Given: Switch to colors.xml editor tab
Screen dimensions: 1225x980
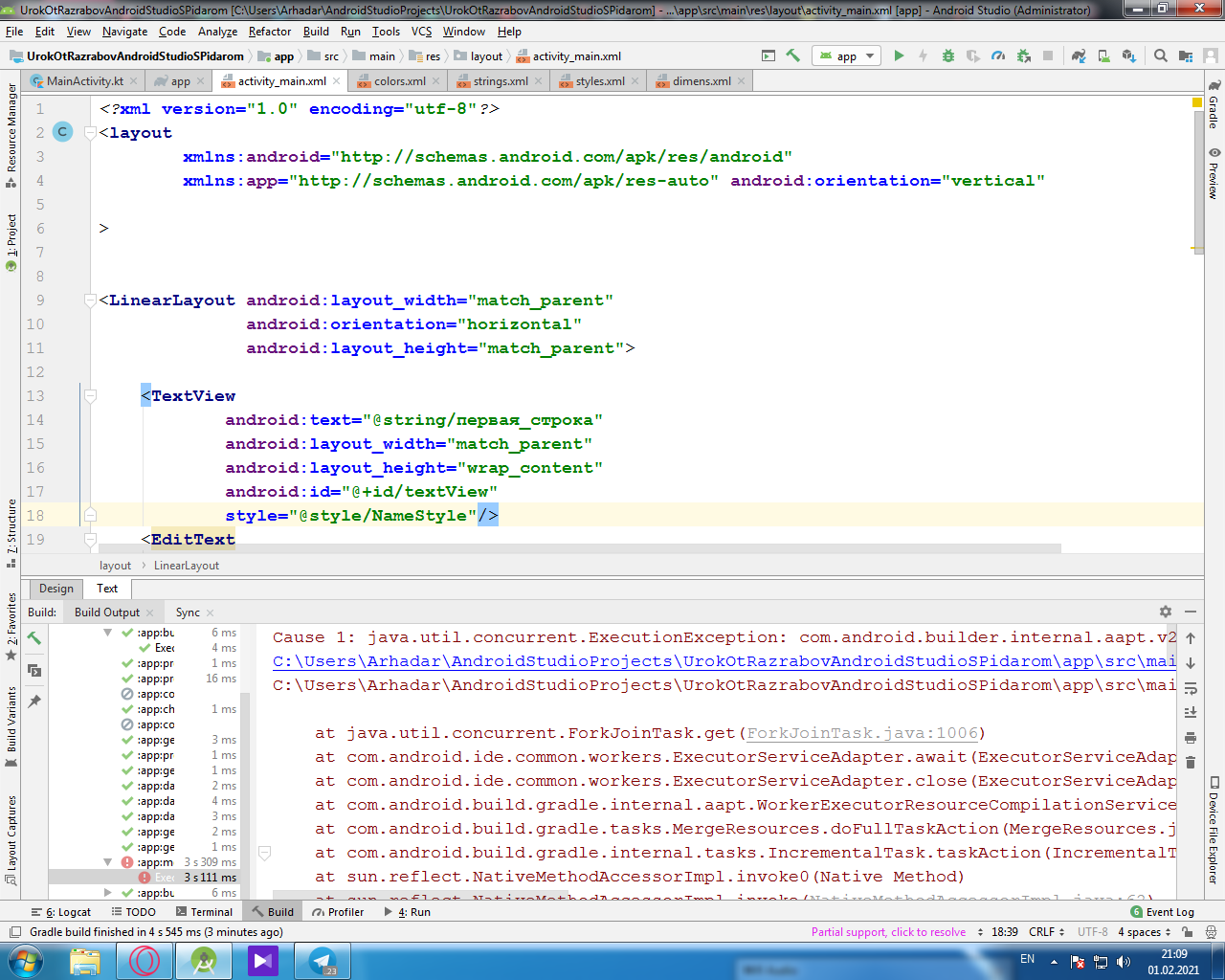Looking at the screenshot, I should pos(399,81).
